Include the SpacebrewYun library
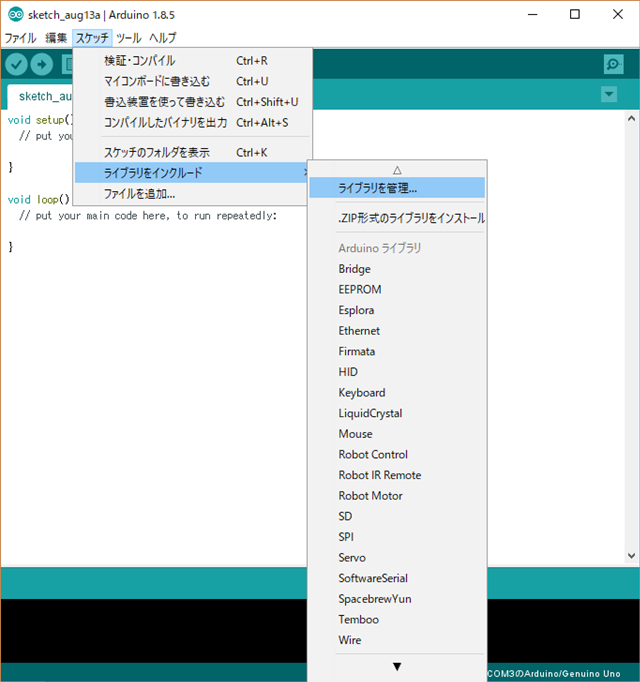Viewport: 640px width, 682px height. point(397,599)
